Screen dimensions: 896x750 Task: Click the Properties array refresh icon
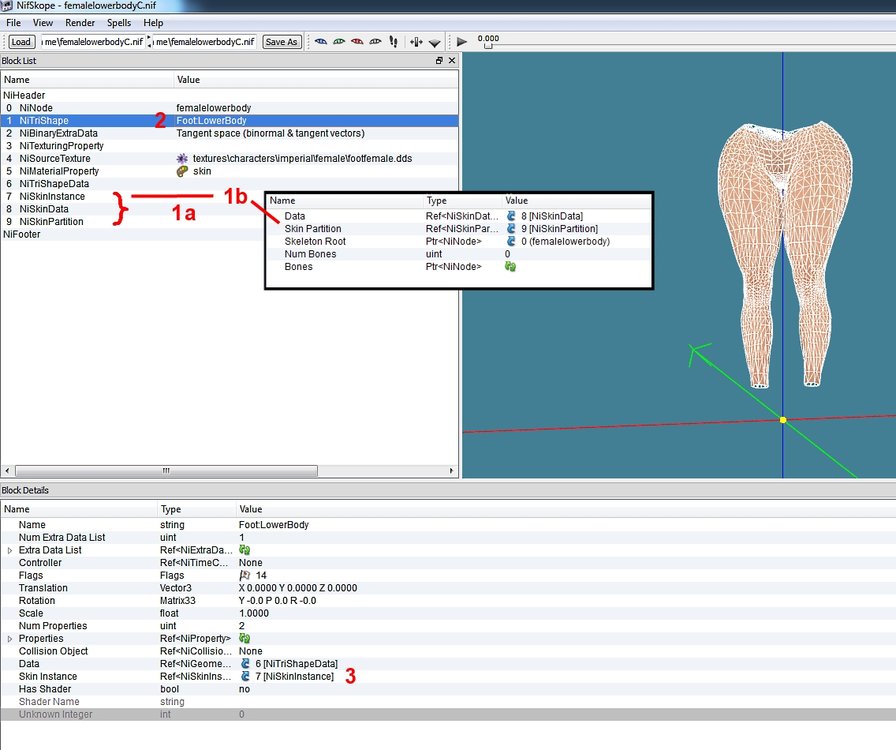point(245,638)
